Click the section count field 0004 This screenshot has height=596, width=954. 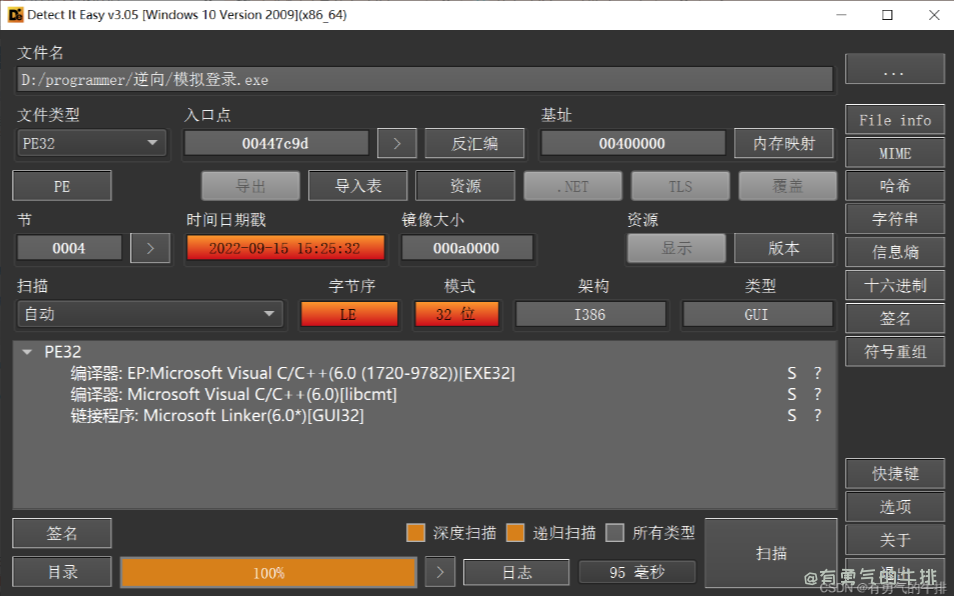[69, 248]
